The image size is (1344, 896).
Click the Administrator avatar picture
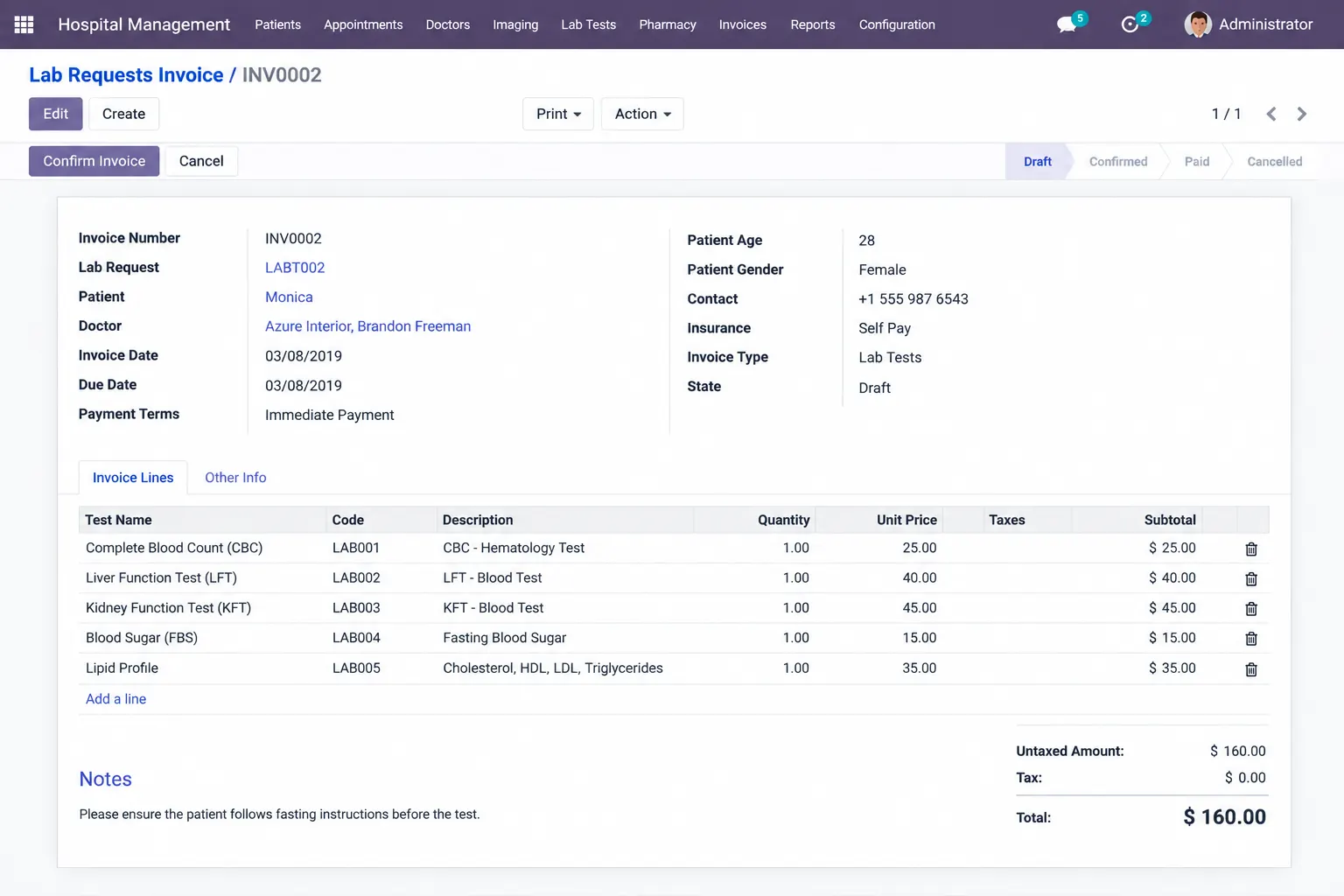(x=1198, y=24)
